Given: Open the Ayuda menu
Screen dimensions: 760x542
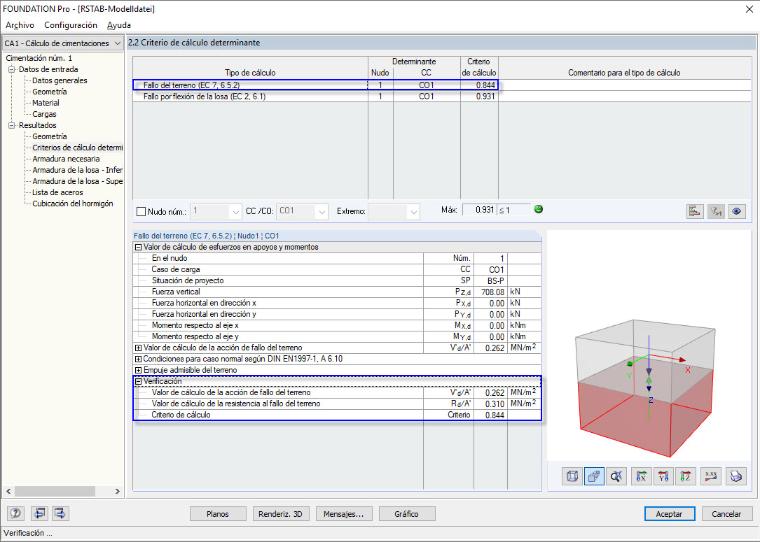Looking at the screenshot, I should (x=119, y=25).
